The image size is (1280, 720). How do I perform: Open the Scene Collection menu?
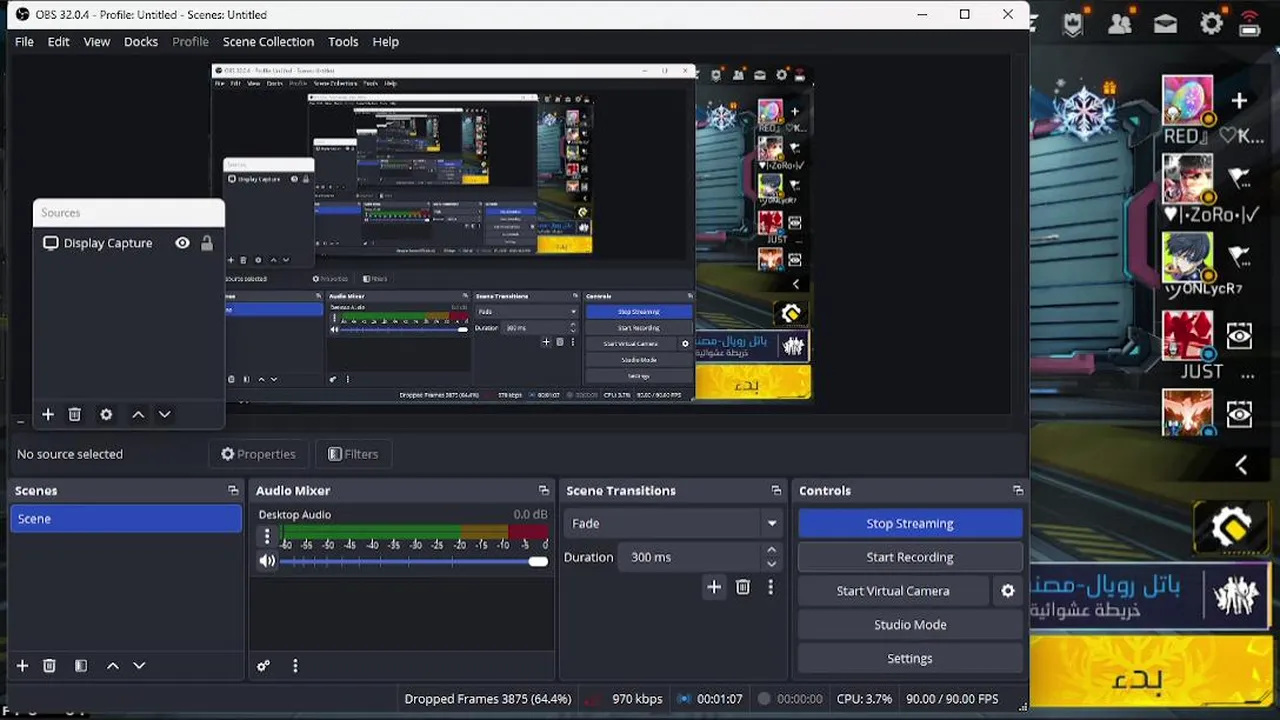pos(268,42)
